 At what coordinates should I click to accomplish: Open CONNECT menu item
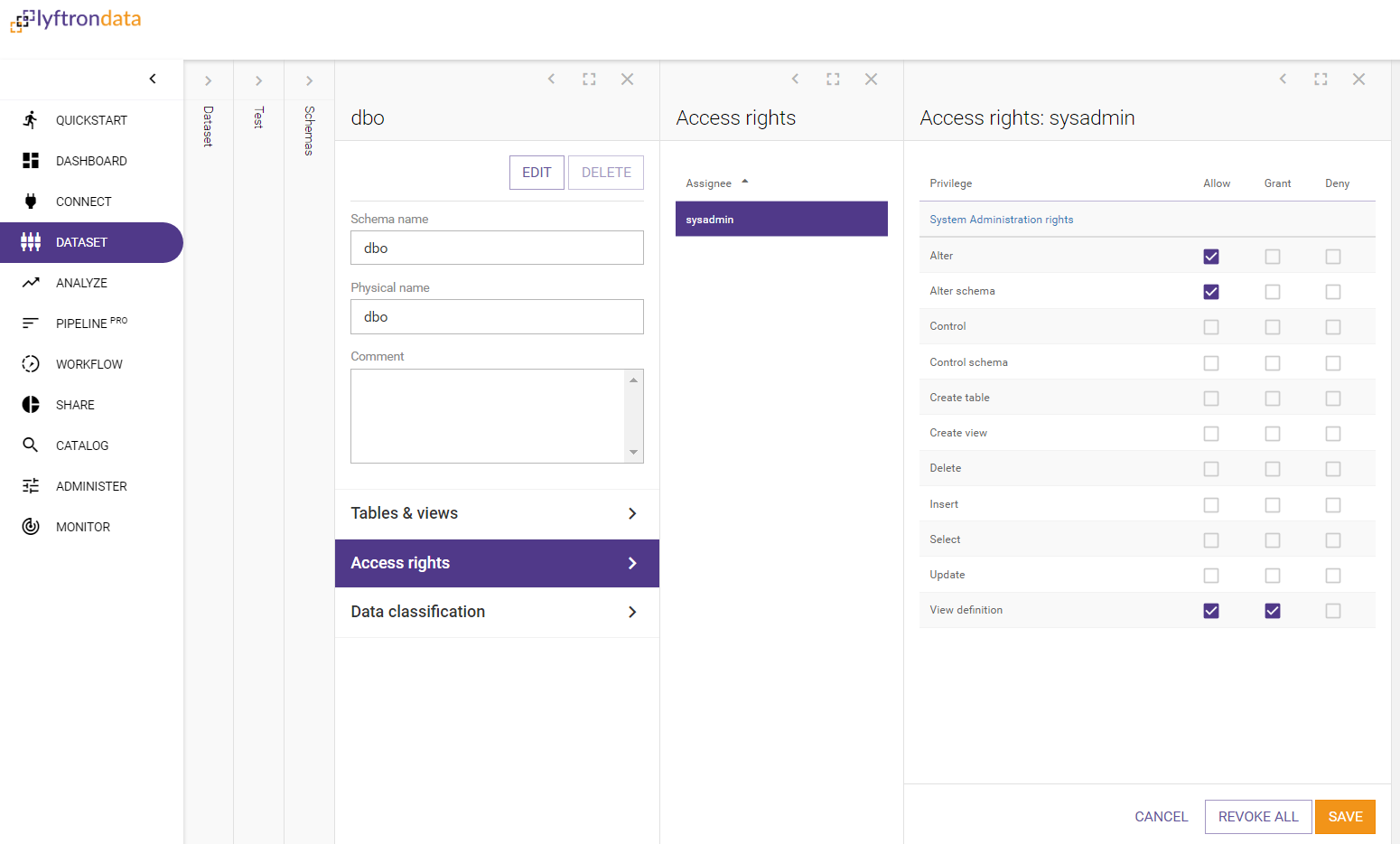click(x=91, y=202)
